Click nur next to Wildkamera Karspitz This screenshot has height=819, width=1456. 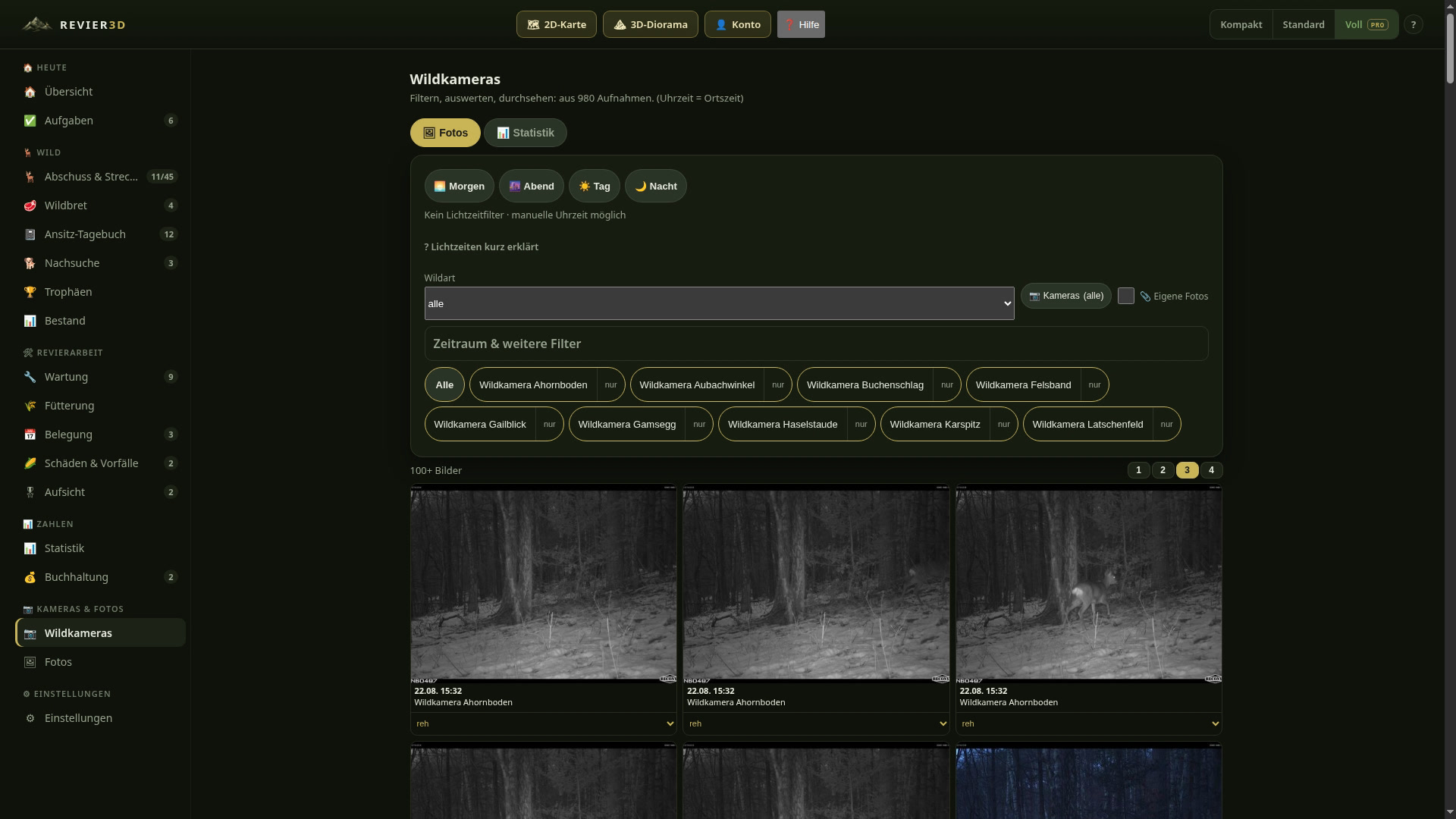[1003, 424]
